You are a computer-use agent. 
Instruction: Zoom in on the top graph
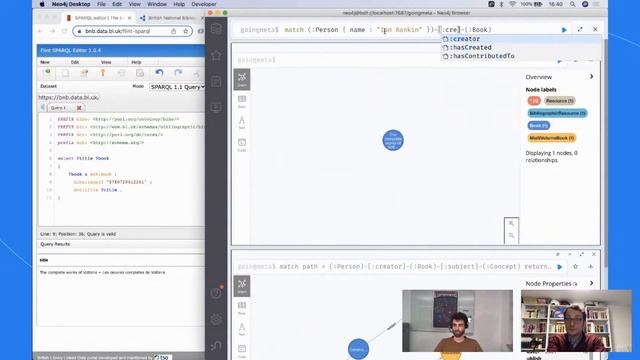coord(511,224)
